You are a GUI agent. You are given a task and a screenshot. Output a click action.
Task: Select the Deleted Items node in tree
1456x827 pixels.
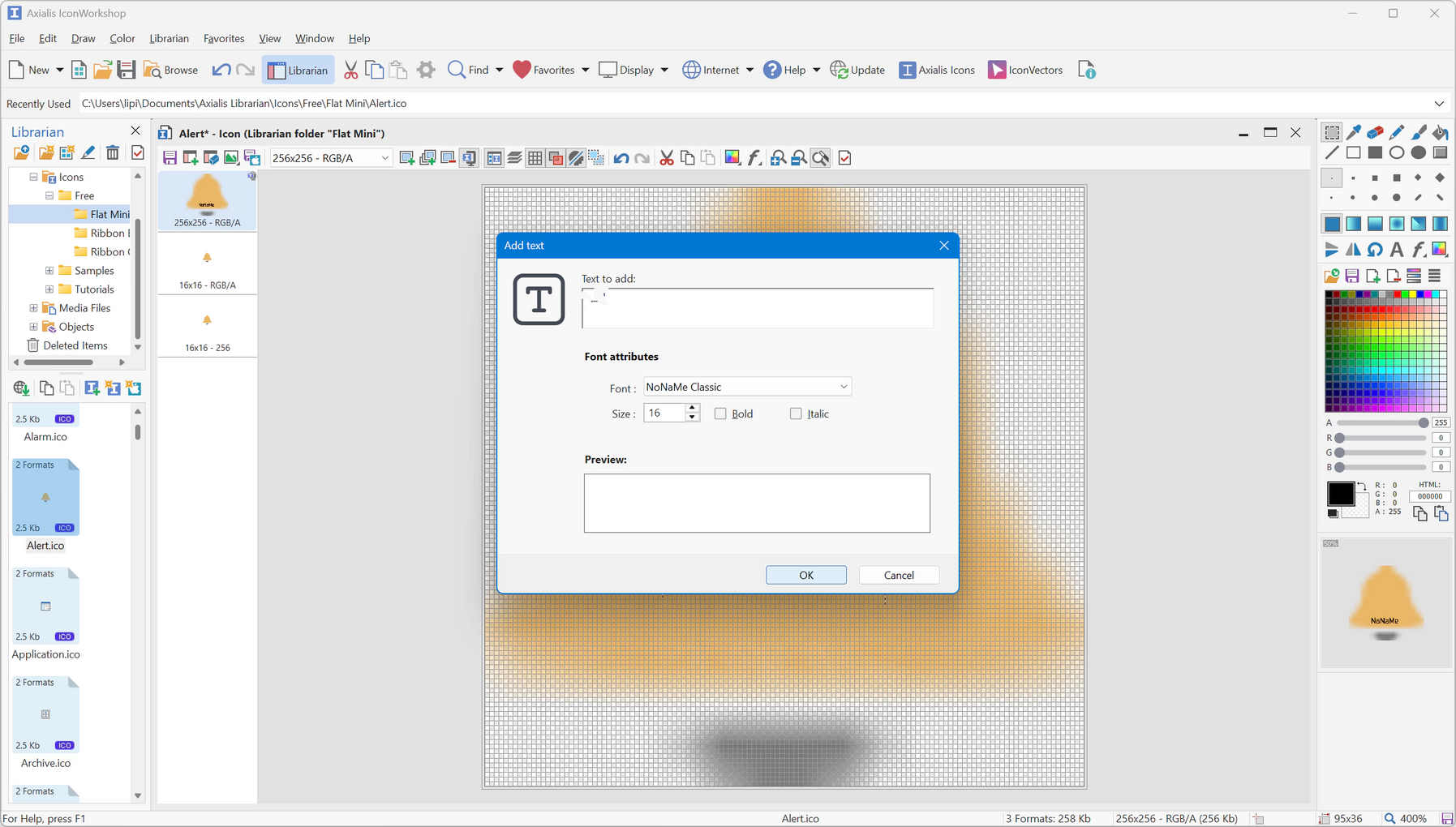tap(68, 345)
